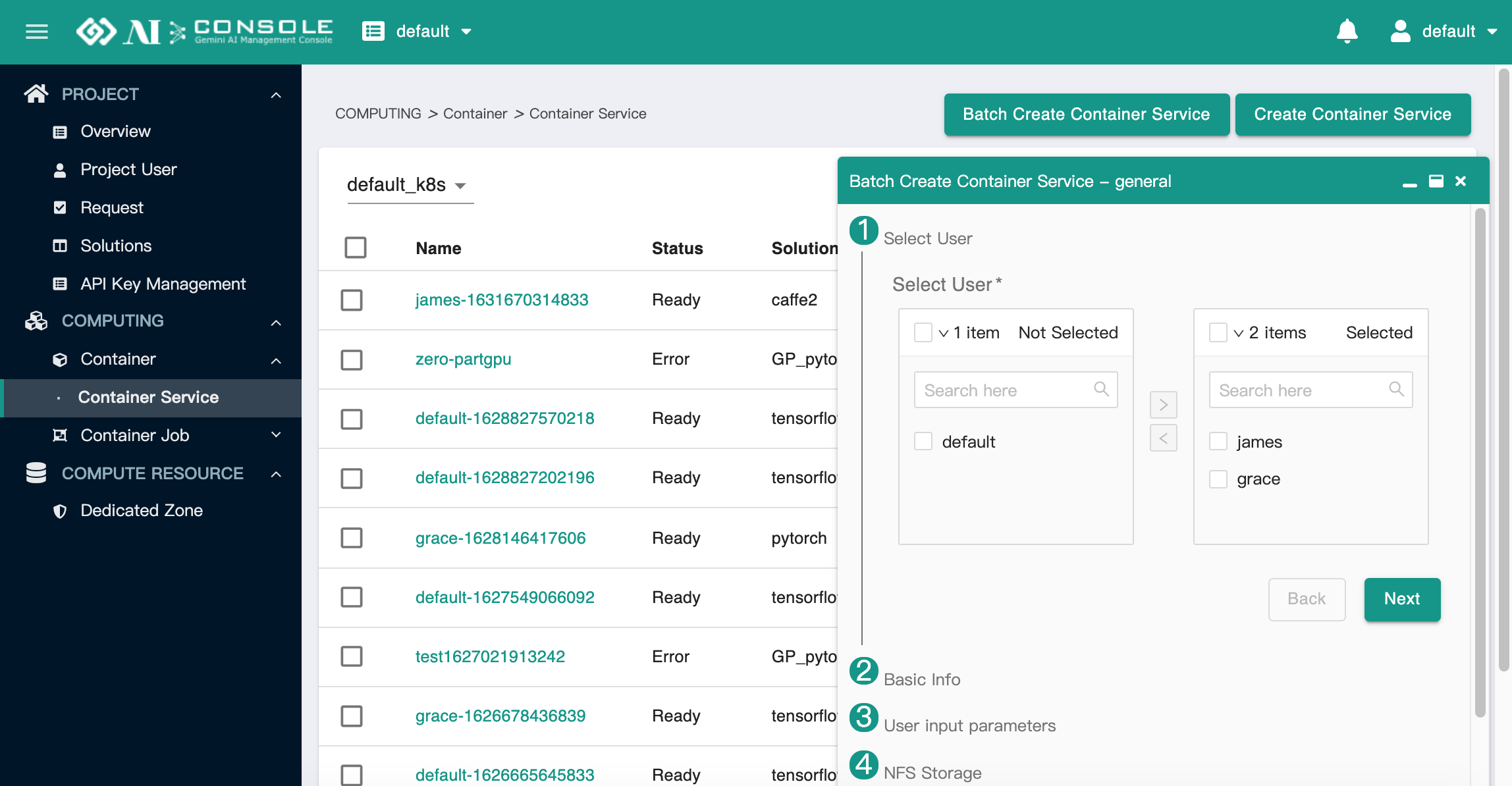Check the james-1631670314833 row checkbox
This screenshot has height=786, width=1512.
click(352, 300)
